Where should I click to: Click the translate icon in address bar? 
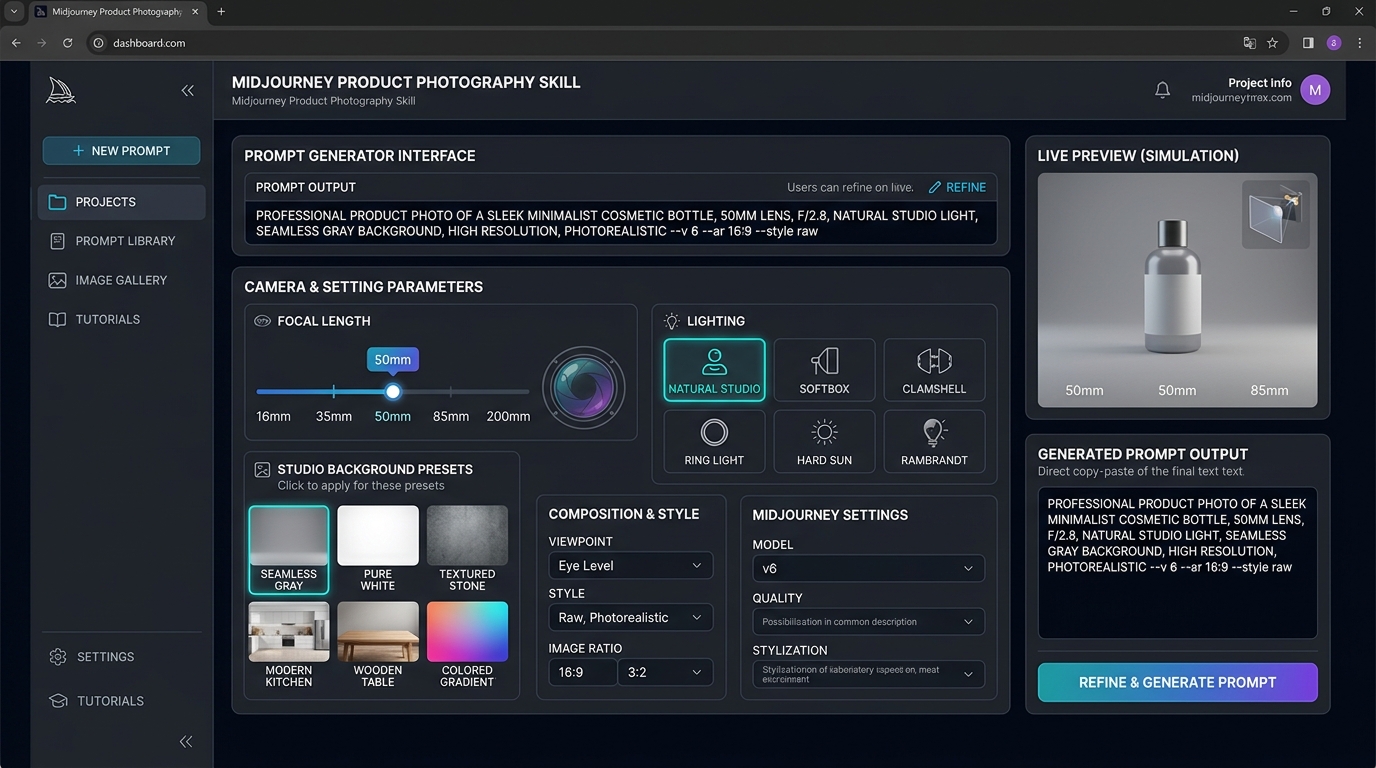click(x=1249, y=43)
